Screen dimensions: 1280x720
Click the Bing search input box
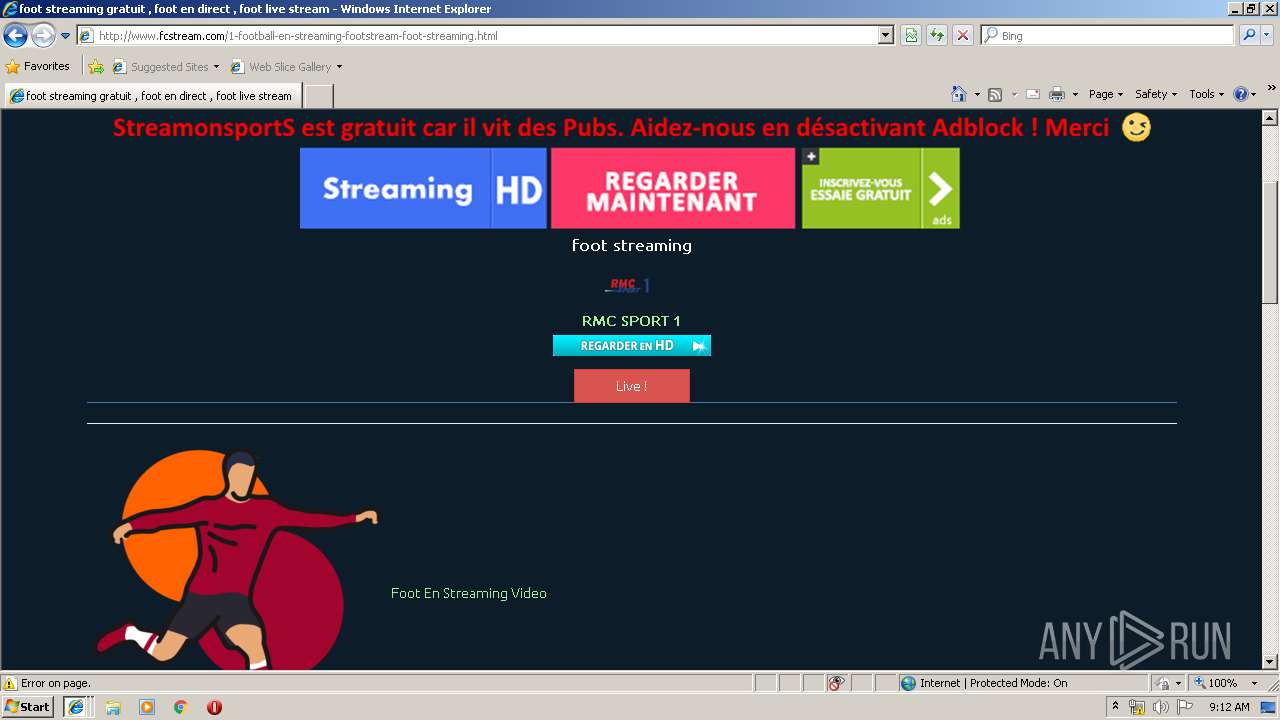[x=1108, y=36]
